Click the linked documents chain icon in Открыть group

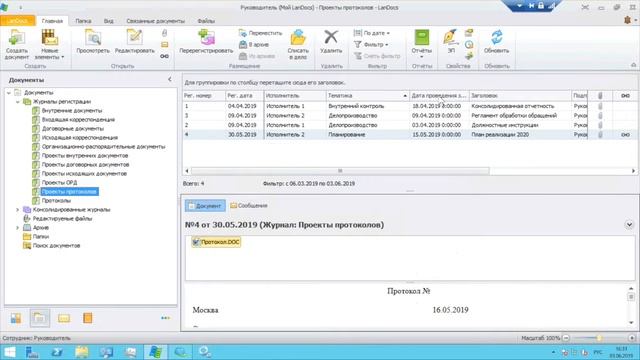click(x=164, y=56)
